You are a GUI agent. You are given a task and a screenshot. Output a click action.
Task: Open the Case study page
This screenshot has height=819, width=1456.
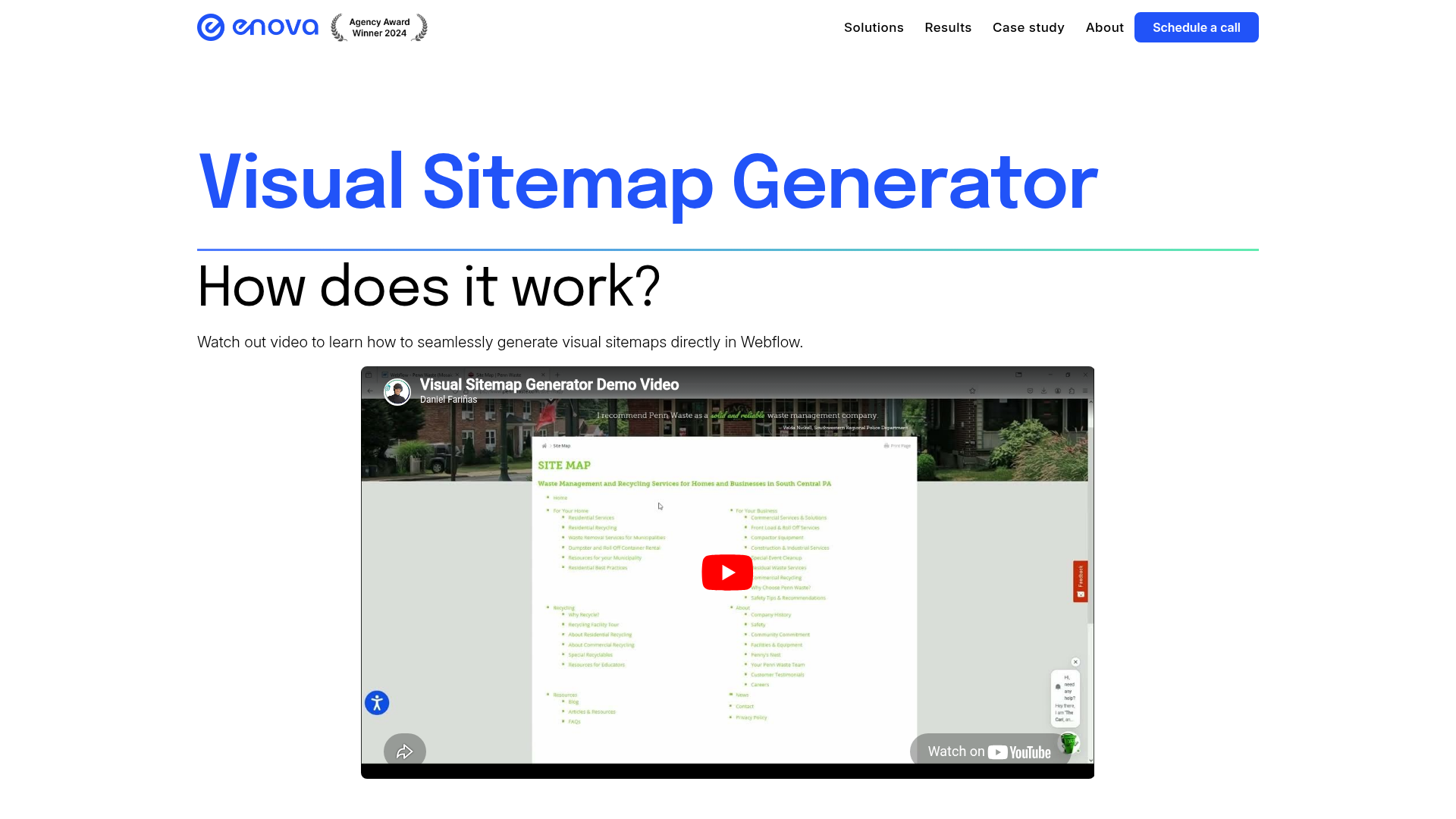coord(1028,27)
